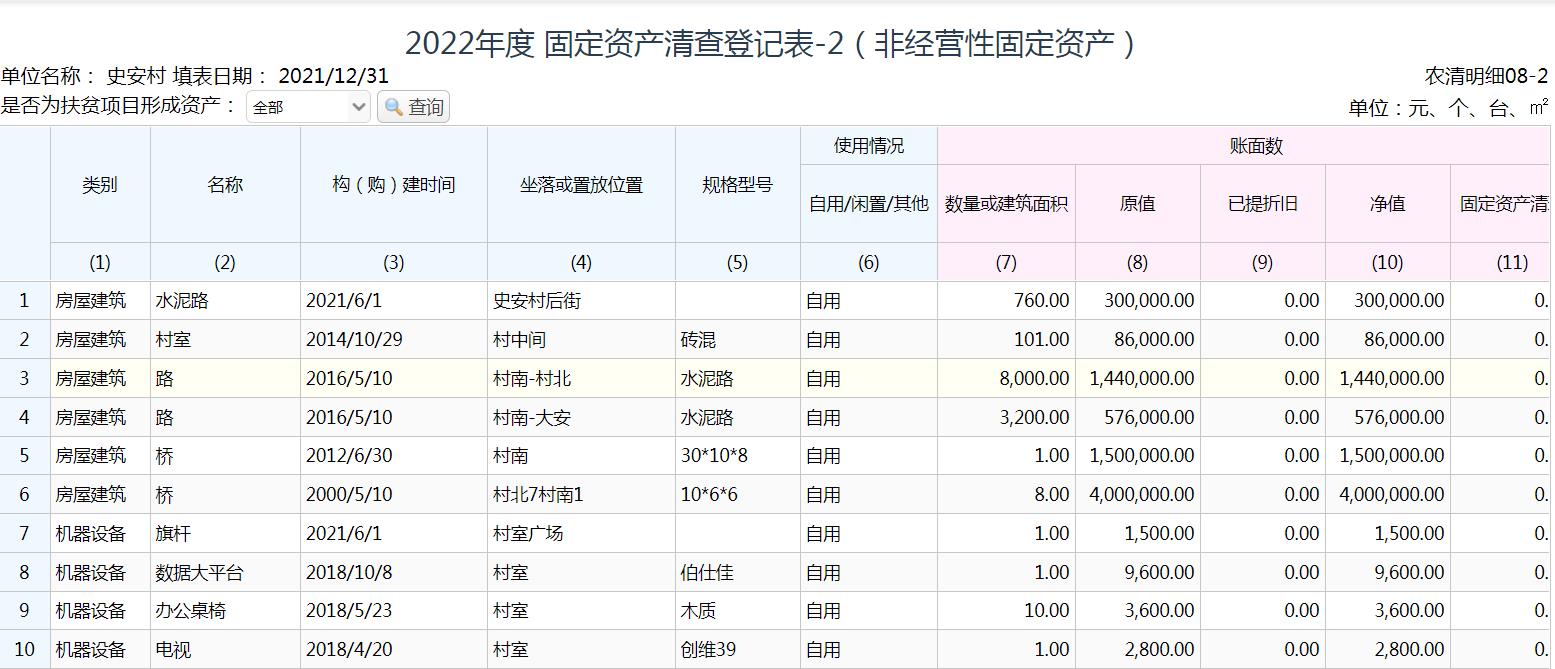Click the 构(购)建时间 column header

pyautogui.click(x=393, y=185)
